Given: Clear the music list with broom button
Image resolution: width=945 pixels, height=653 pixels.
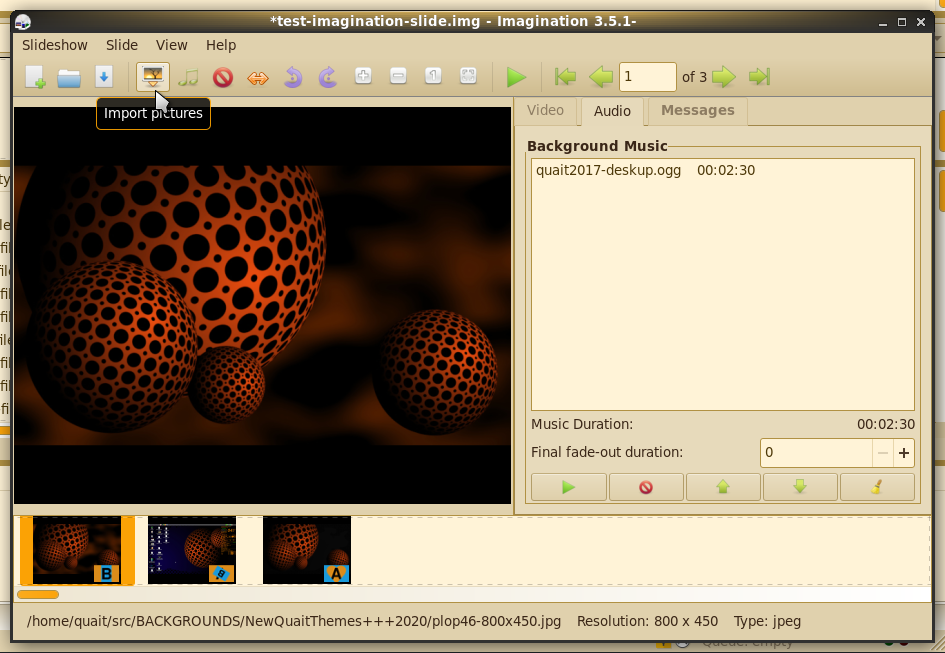Looking at the screenshot, I should (877, 487).
